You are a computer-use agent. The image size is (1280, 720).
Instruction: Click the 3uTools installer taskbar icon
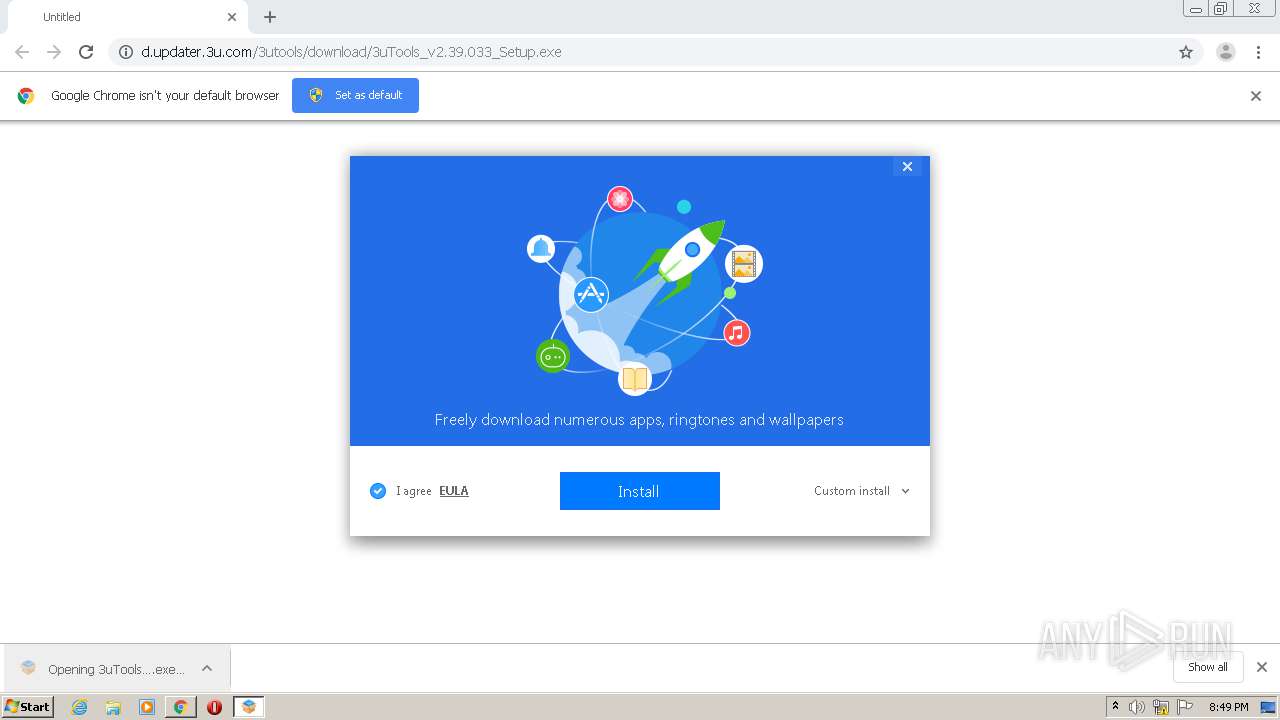[248, 707]
